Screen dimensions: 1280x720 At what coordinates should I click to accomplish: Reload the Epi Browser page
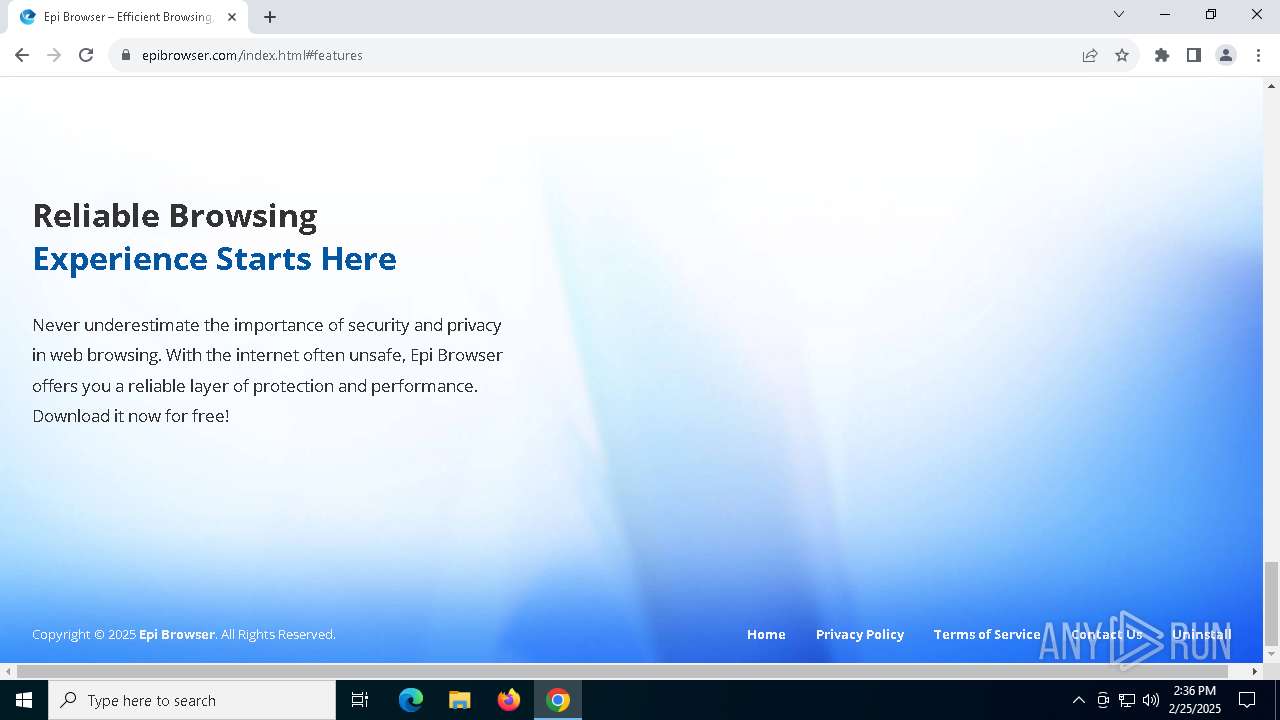pyautogui.click(x=86, y=55)
